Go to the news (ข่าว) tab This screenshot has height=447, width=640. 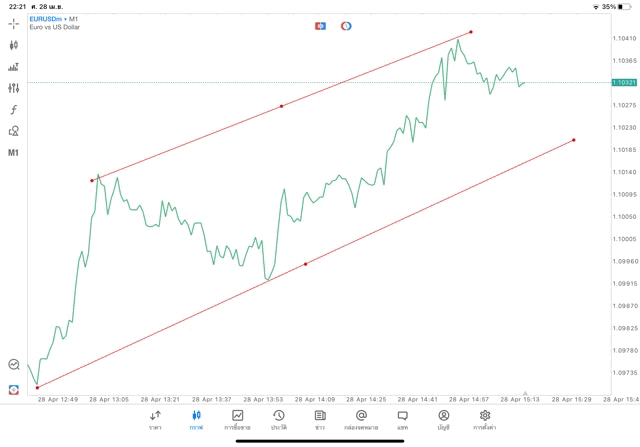319,419
